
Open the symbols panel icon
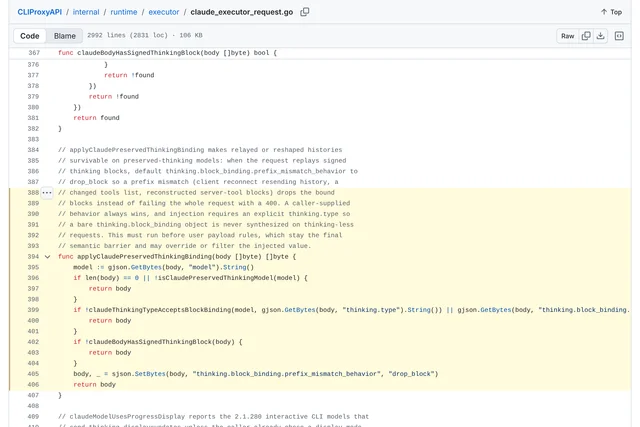coord(619,36)
